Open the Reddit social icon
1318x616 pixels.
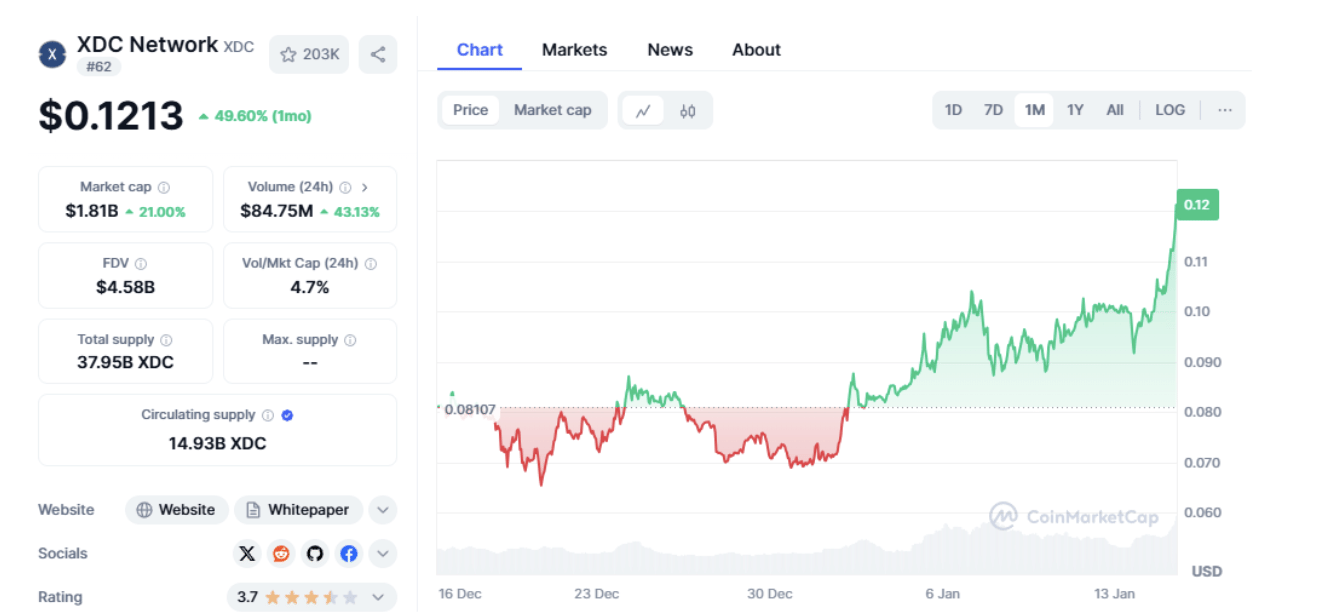tap(281, 553)
